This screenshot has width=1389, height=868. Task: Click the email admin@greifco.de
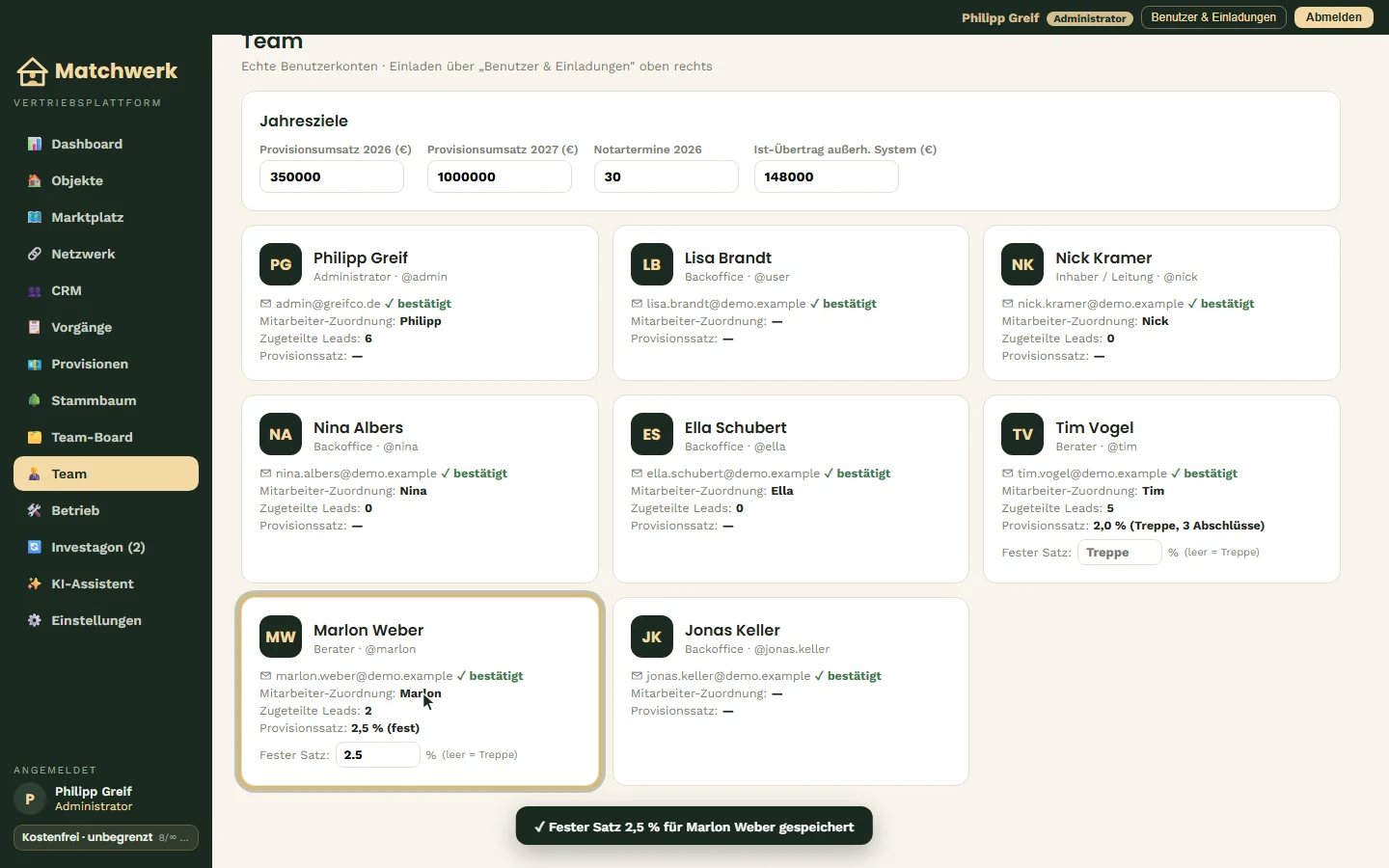click(328, 304)
